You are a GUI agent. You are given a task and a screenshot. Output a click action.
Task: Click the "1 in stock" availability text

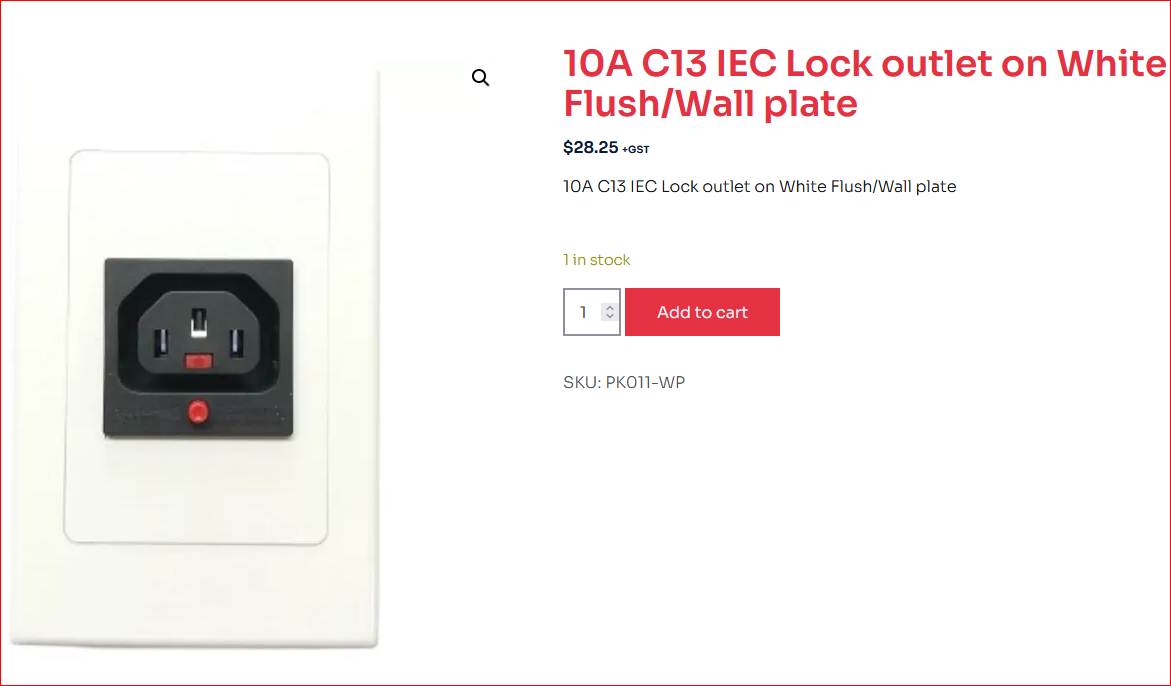pos(597,260)
